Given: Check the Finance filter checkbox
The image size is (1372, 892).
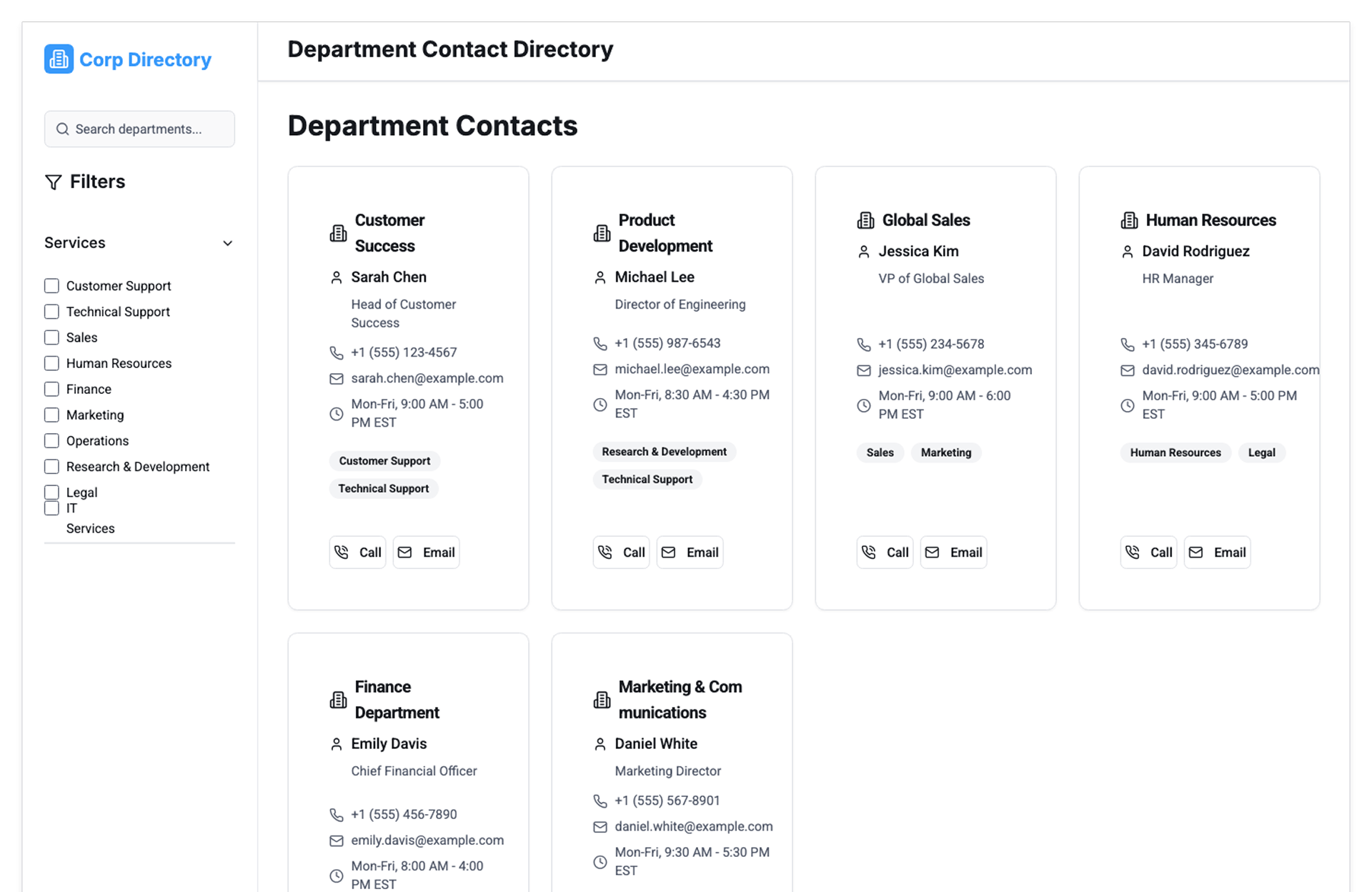Looking at the screenshot, I should [51, 389].
